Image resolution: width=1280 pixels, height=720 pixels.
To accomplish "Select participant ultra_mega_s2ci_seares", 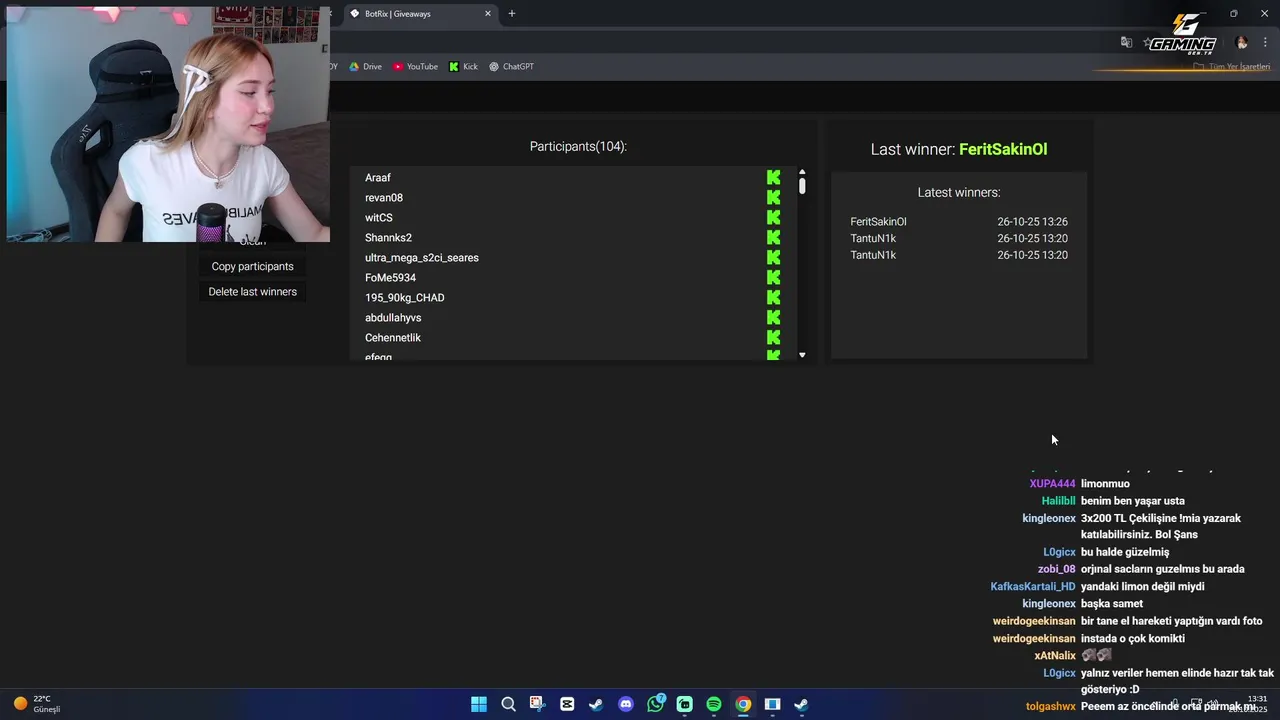I will click(x=422, y=257).
